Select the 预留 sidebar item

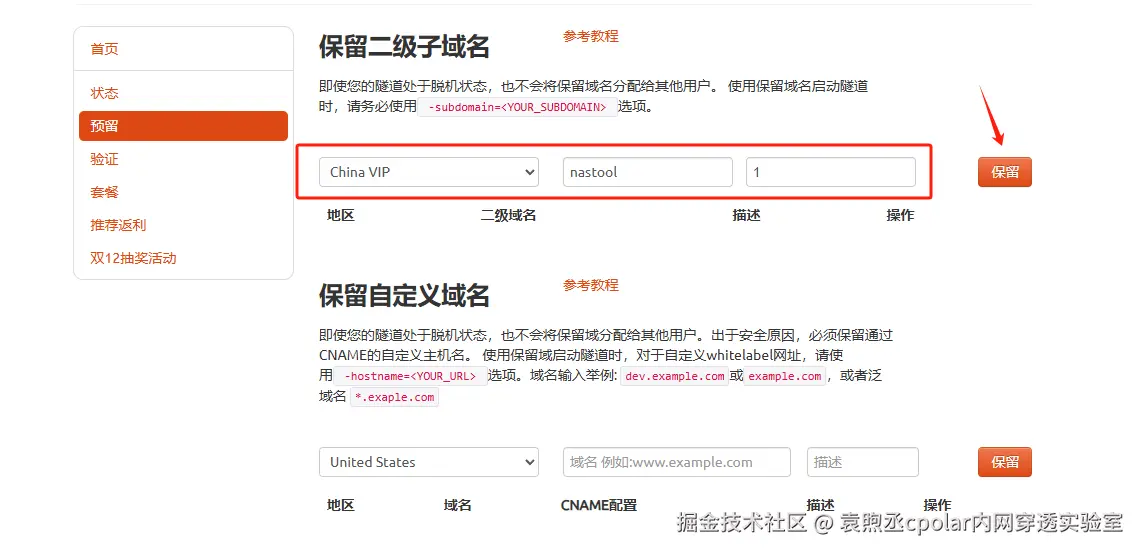coord(183,126)
